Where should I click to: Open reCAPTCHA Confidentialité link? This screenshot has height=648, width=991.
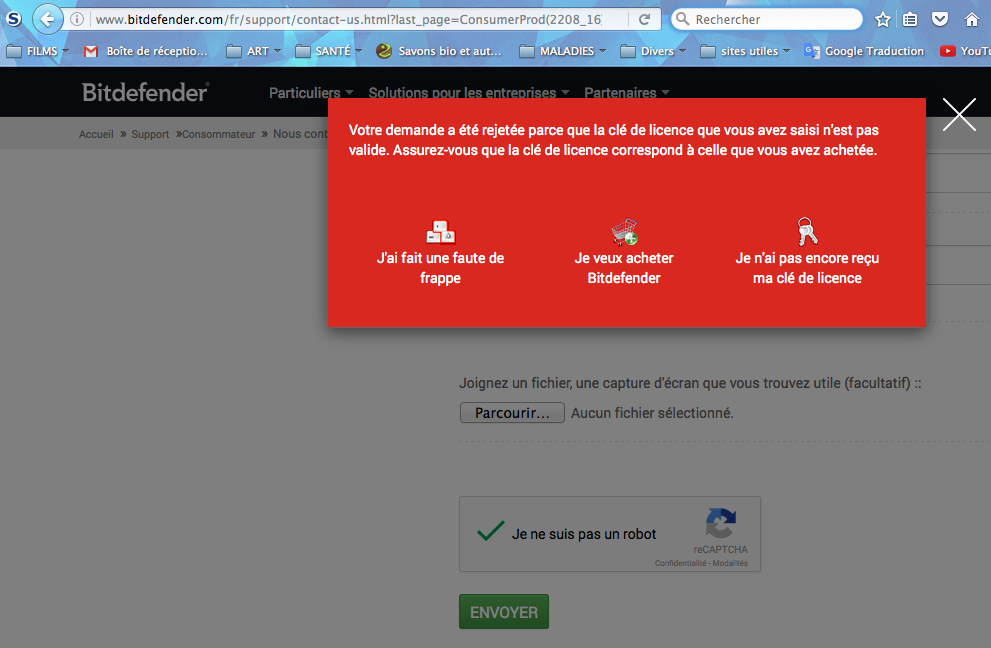(x=680, y=563)
